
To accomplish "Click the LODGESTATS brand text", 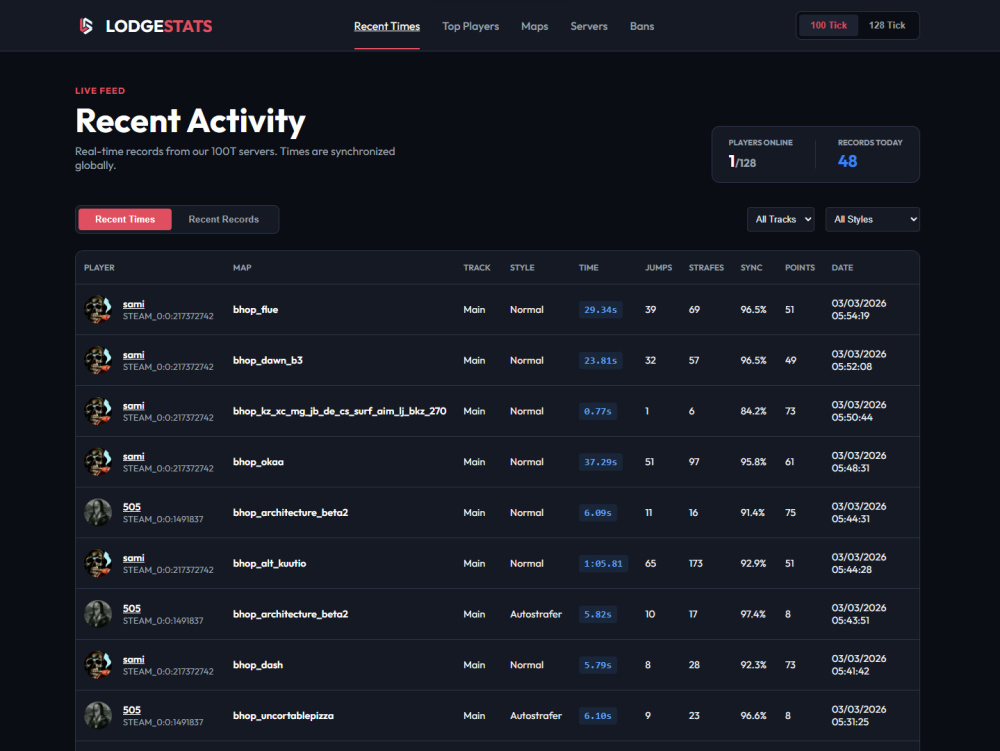I will [x=159, y=26].
